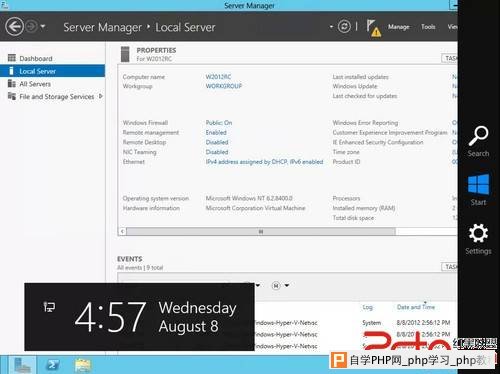The image size is (500, 374).
Task: Click the Start charm
Action: pos(478,189)
